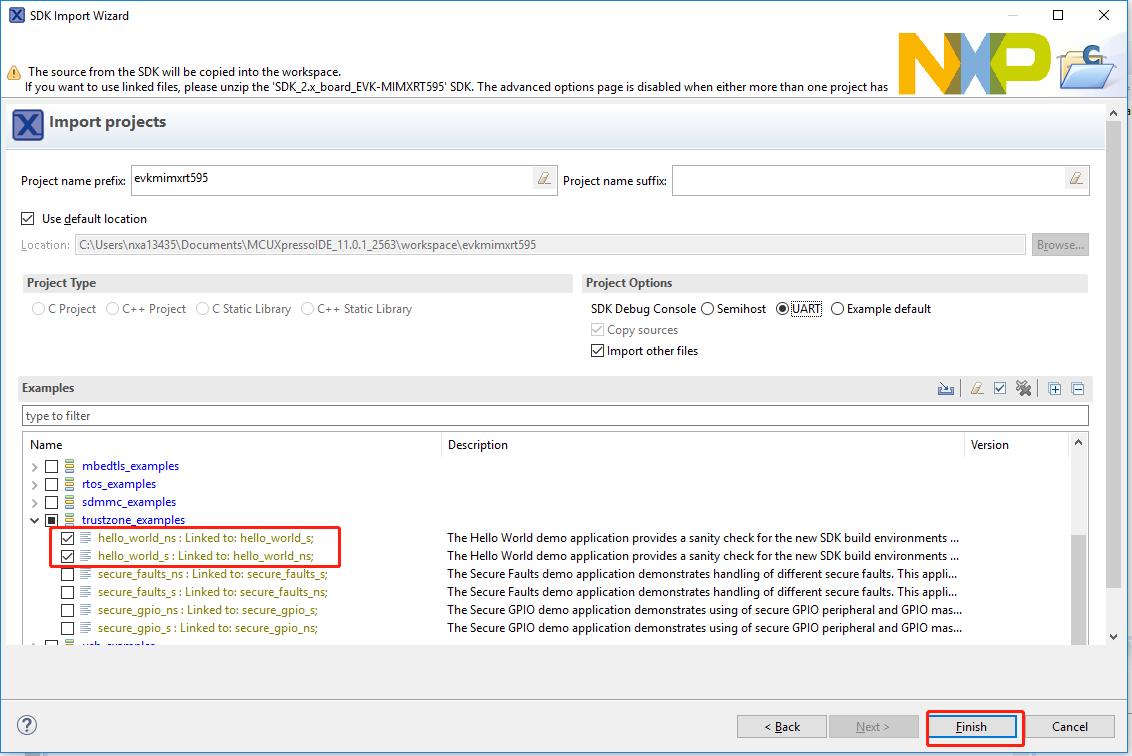
Task: Click the collapse all minus icon
Action: click(1077, 389)
